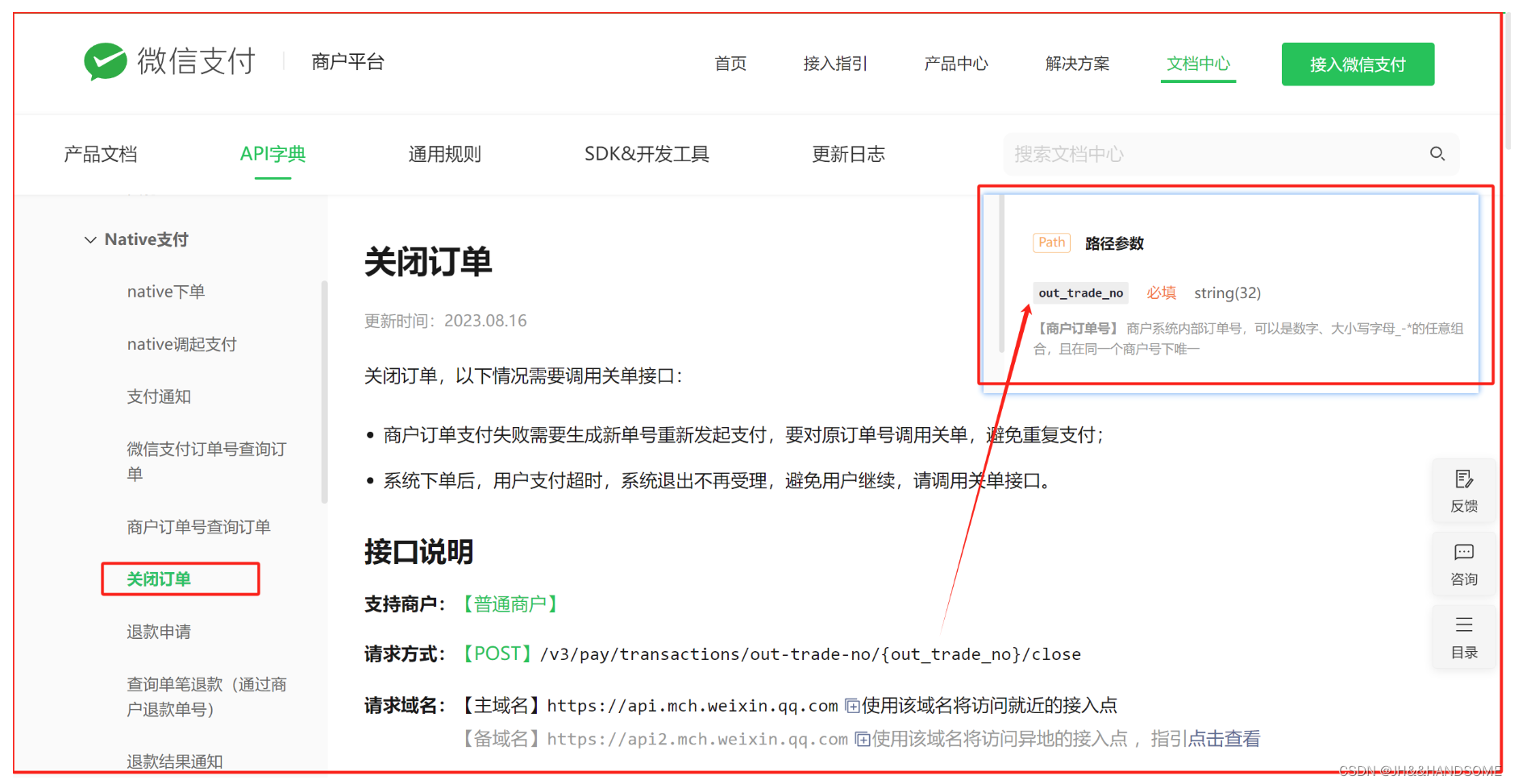
Task: Open 产品中心 in top navigation
Action: 956,64
